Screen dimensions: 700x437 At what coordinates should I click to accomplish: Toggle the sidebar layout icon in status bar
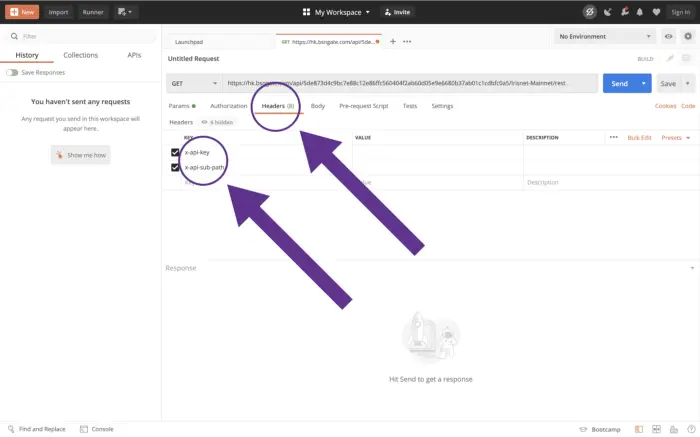[x=639, y=429]
